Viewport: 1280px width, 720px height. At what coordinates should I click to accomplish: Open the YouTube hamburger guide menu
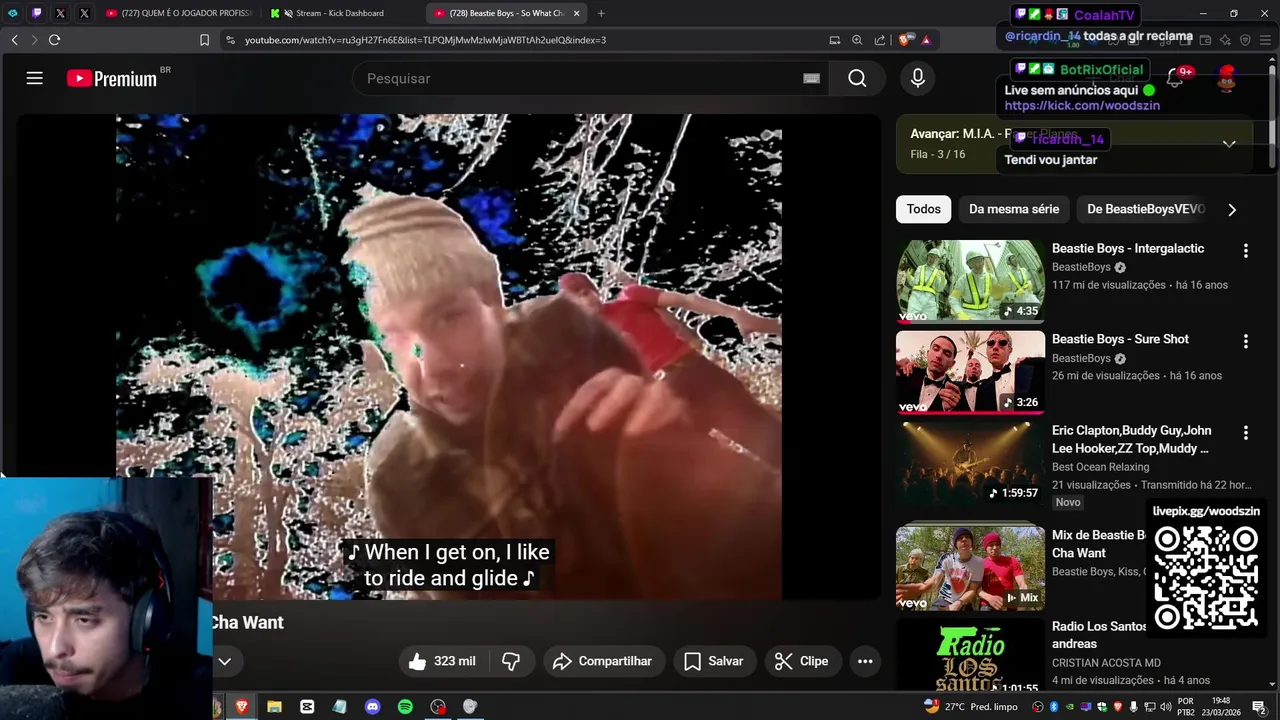[x=35, y=78]
